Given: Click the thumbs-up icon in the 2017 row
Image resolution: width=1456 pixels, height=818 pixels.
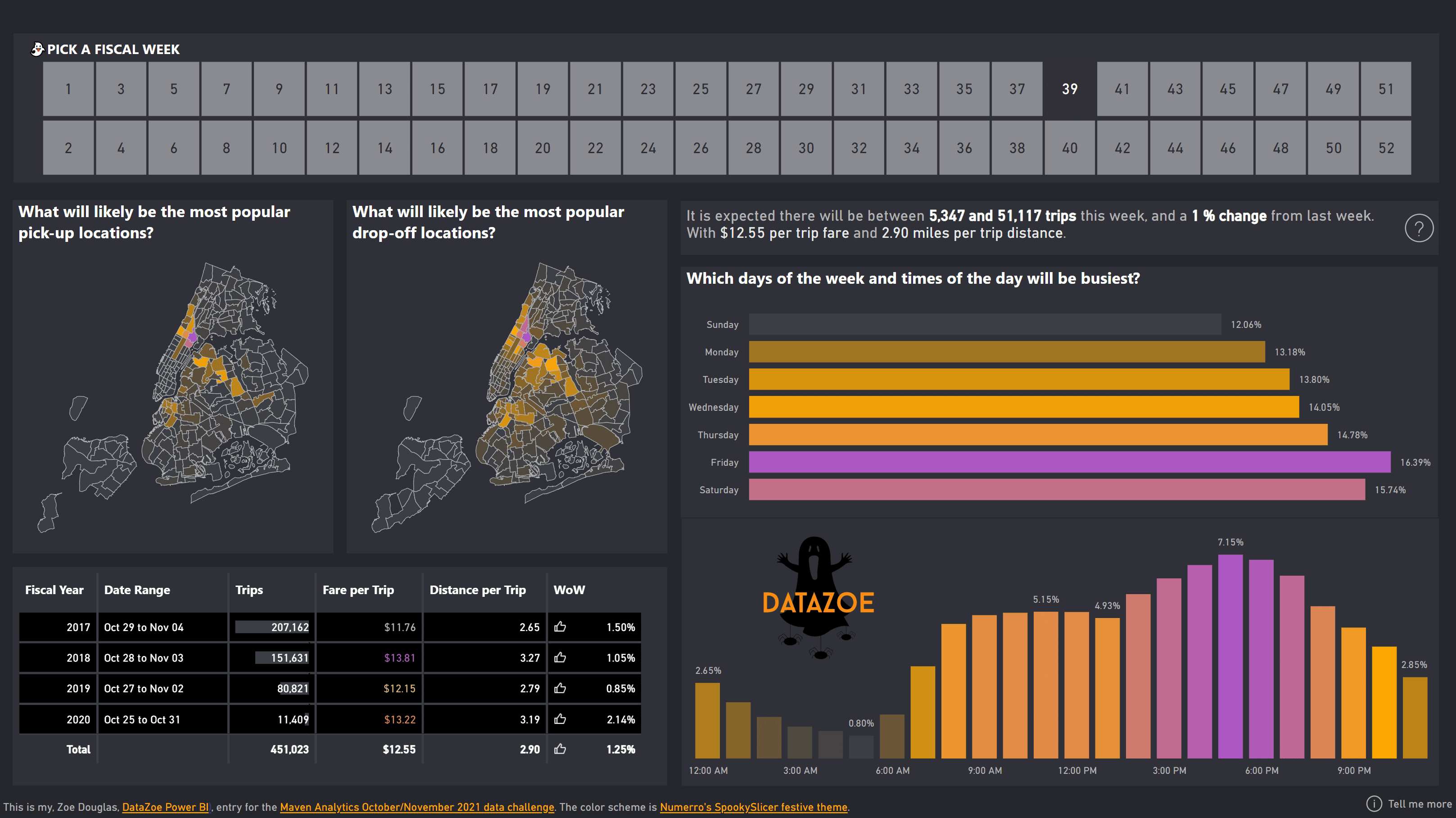Looking at the screenshot, I should [x=560, y=627].
